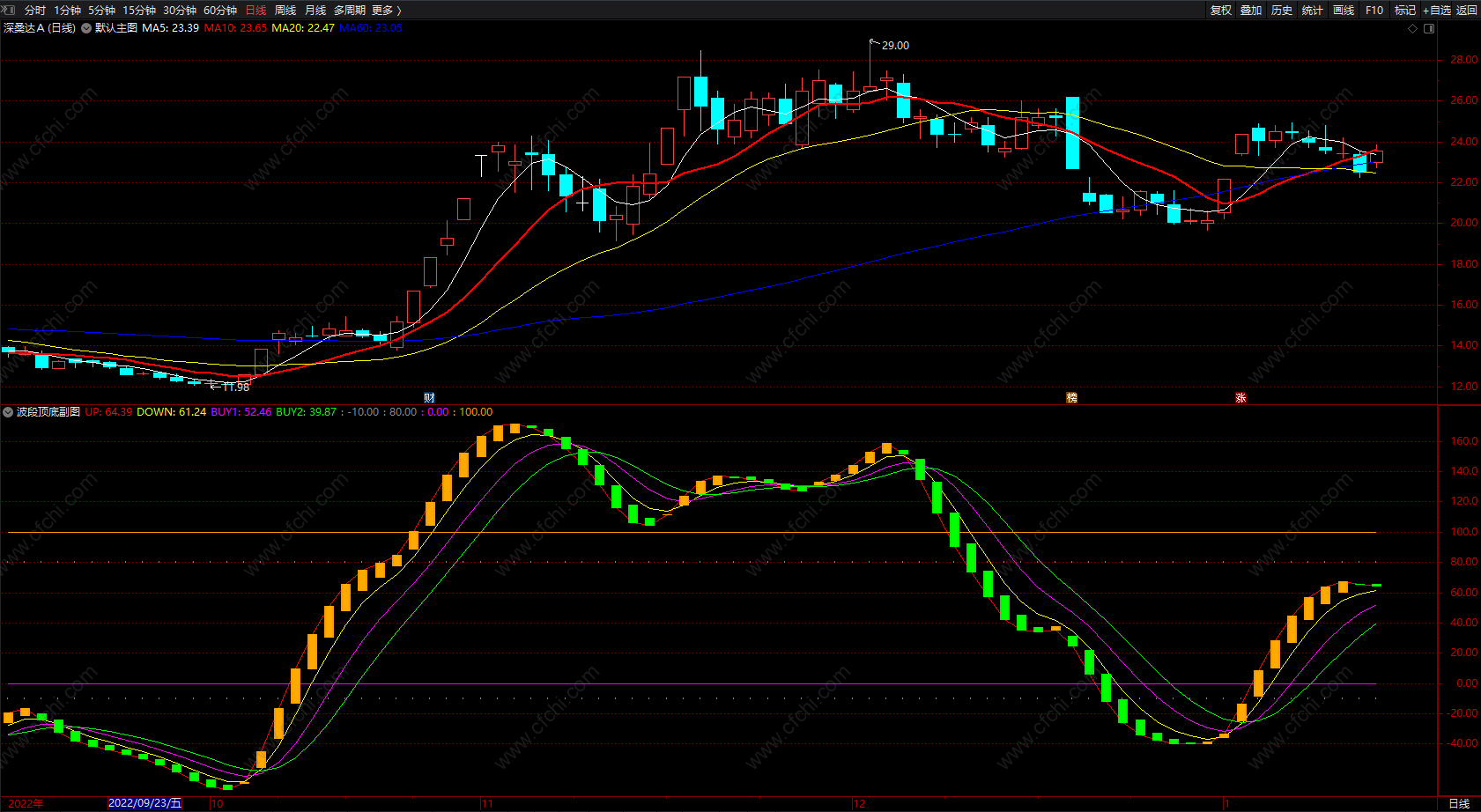Toggle 标记 mark on the stock

tap(1405, 10)
